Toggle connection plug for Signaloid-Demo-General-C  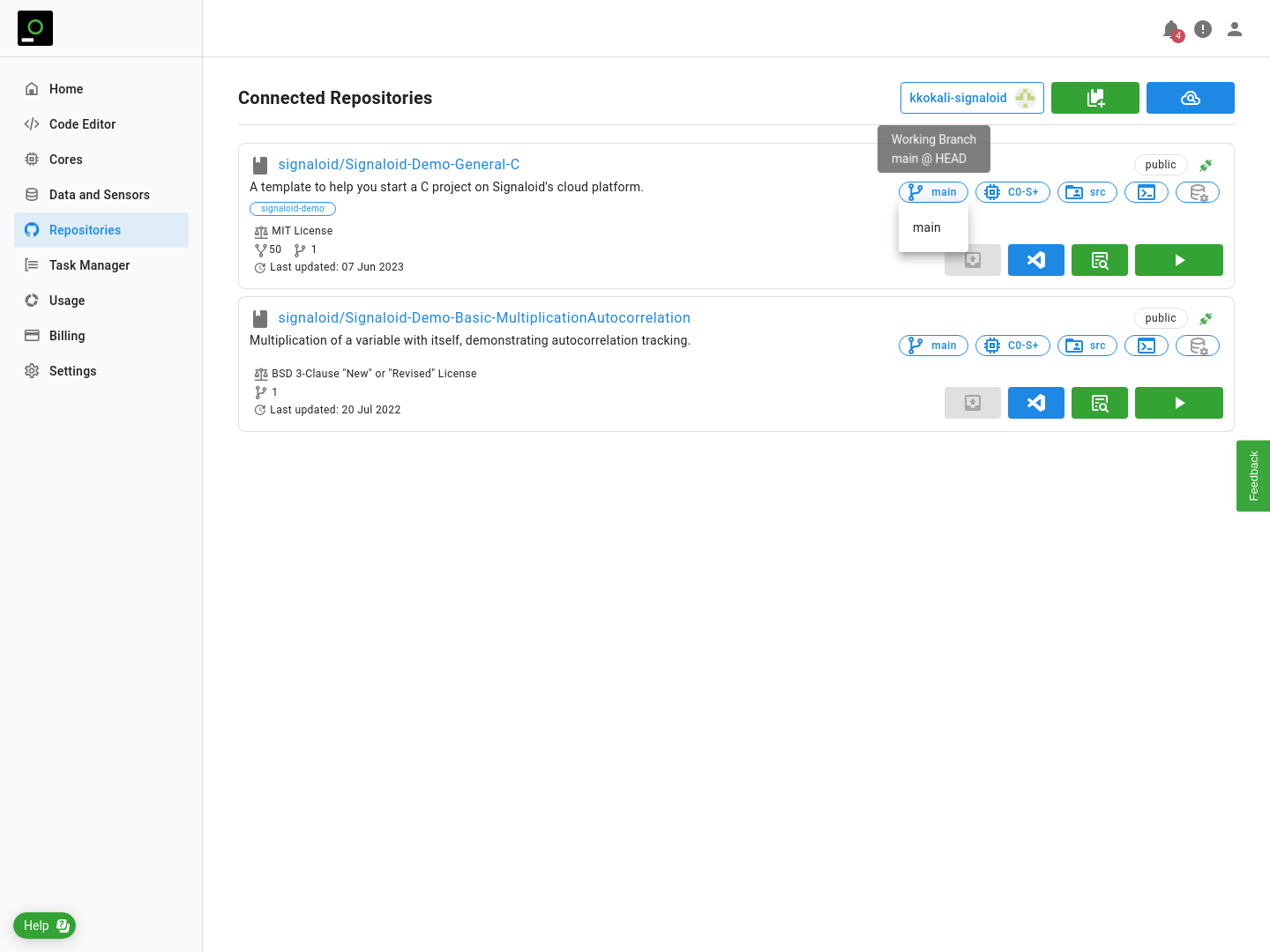pos(1206,165)
